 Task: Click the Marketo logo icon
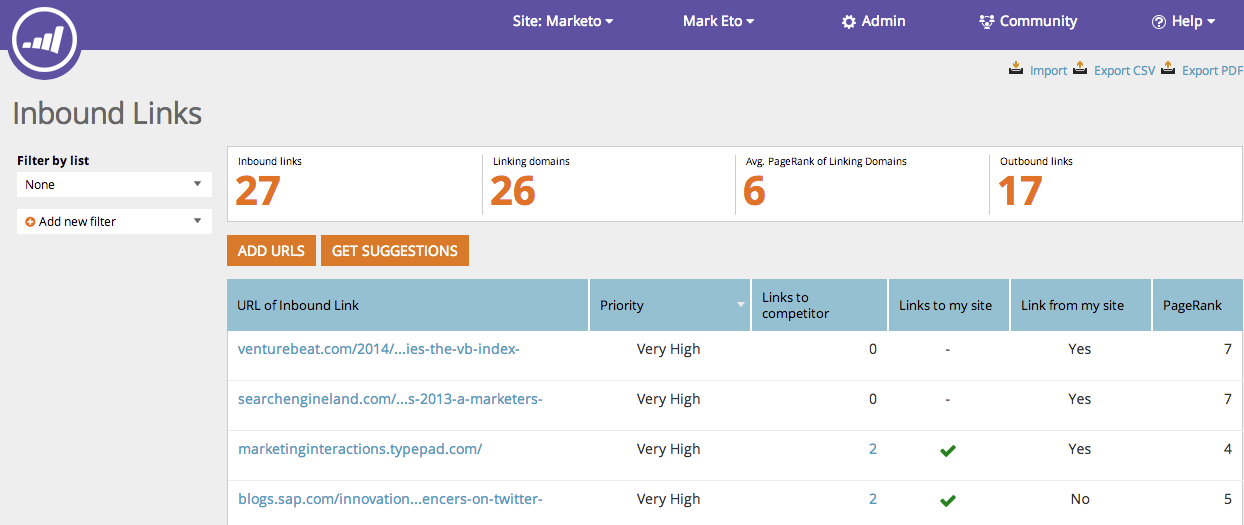click(x=43, y=40)
